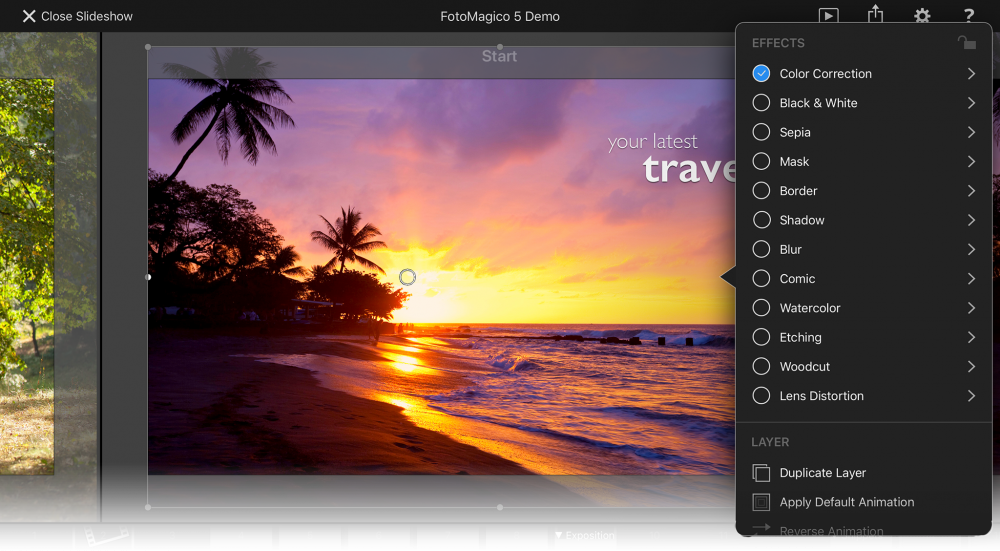Expand the Lens Distortion options chevron
This screenshot has width=1000, height=551.
point(971,396)
